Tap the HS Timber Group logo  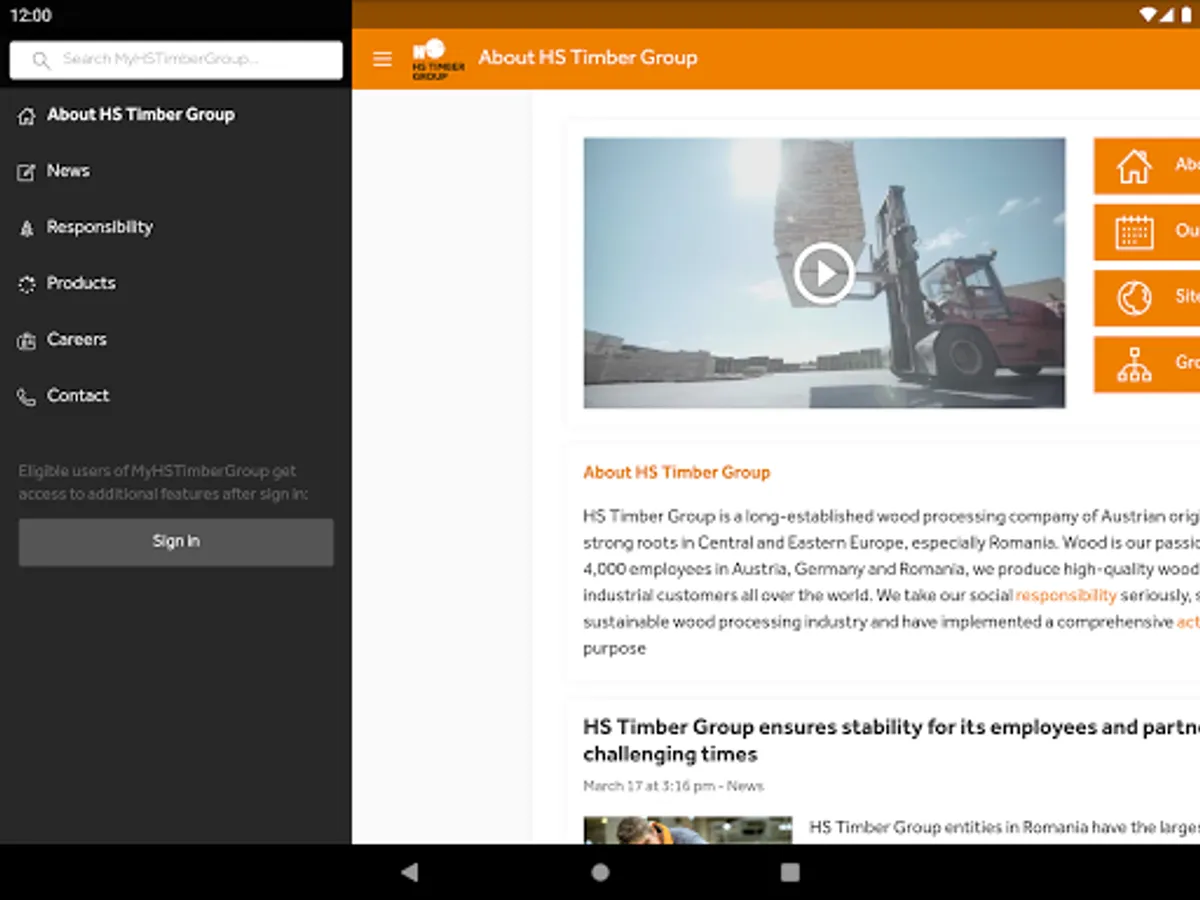click(438, 59)
